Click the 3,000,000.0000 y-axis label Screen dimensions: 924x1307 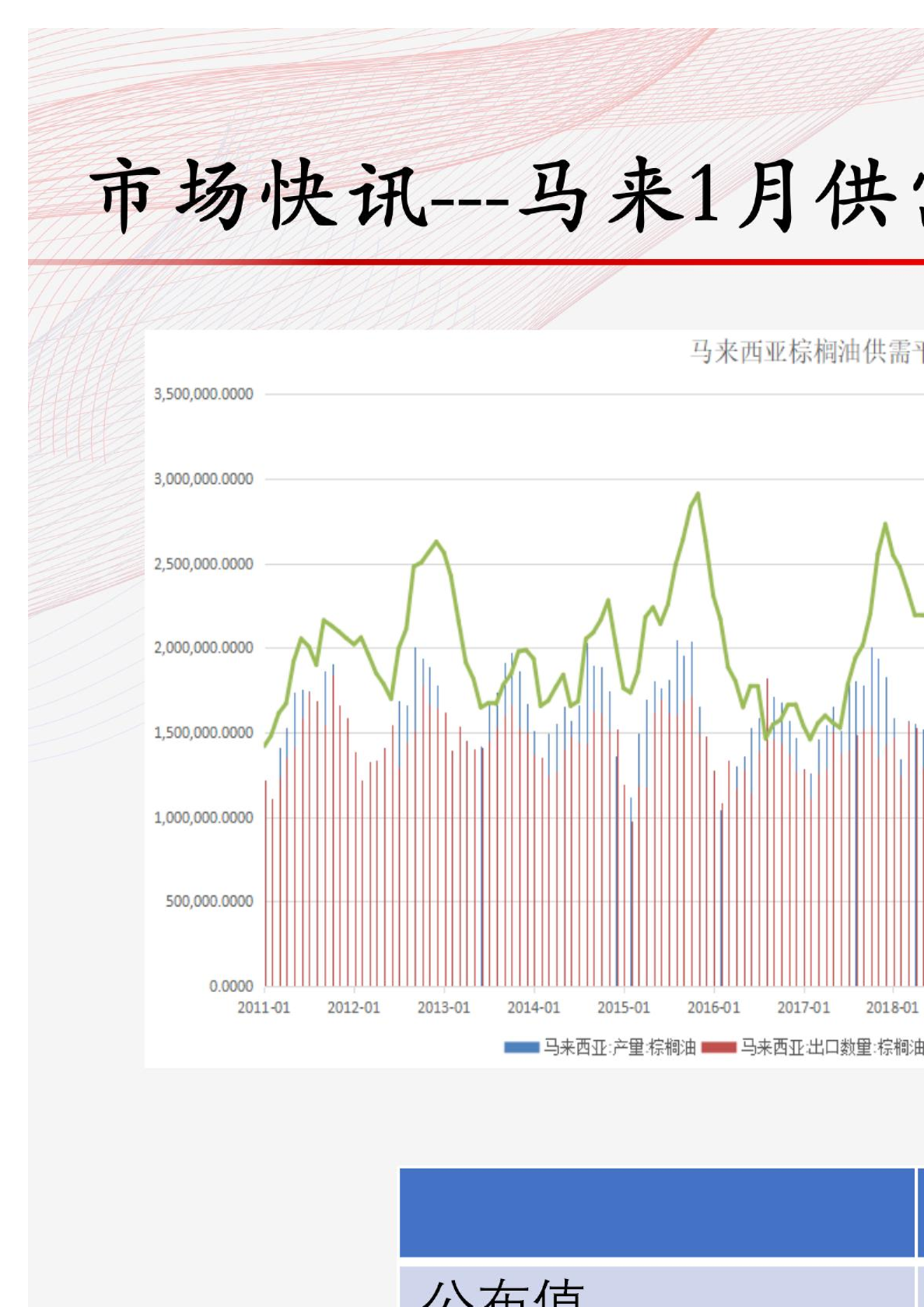(204, 479)
